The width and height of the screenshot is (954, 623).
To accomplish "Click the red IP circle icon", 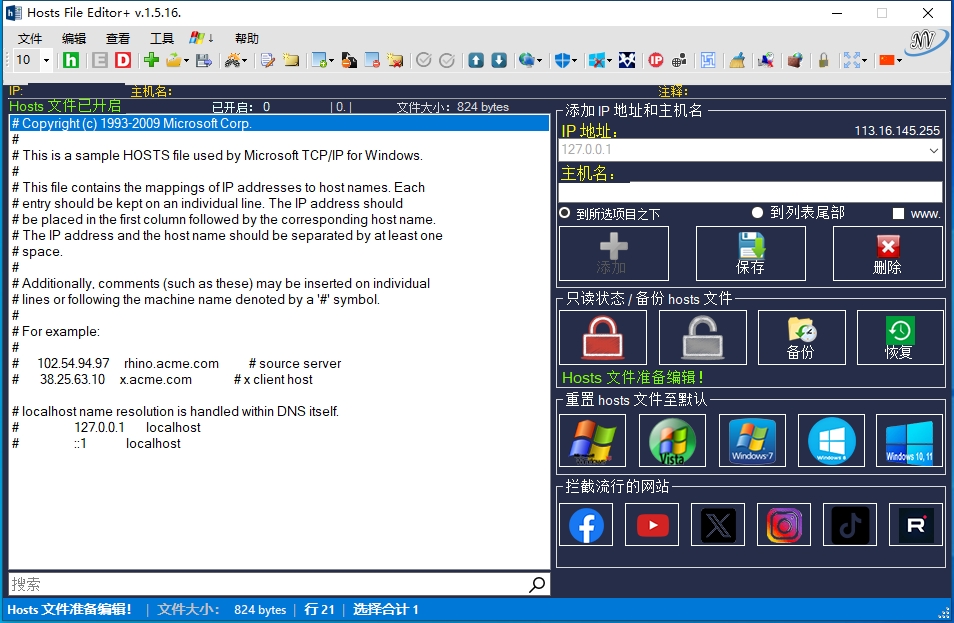I will (x=656, y=60).
